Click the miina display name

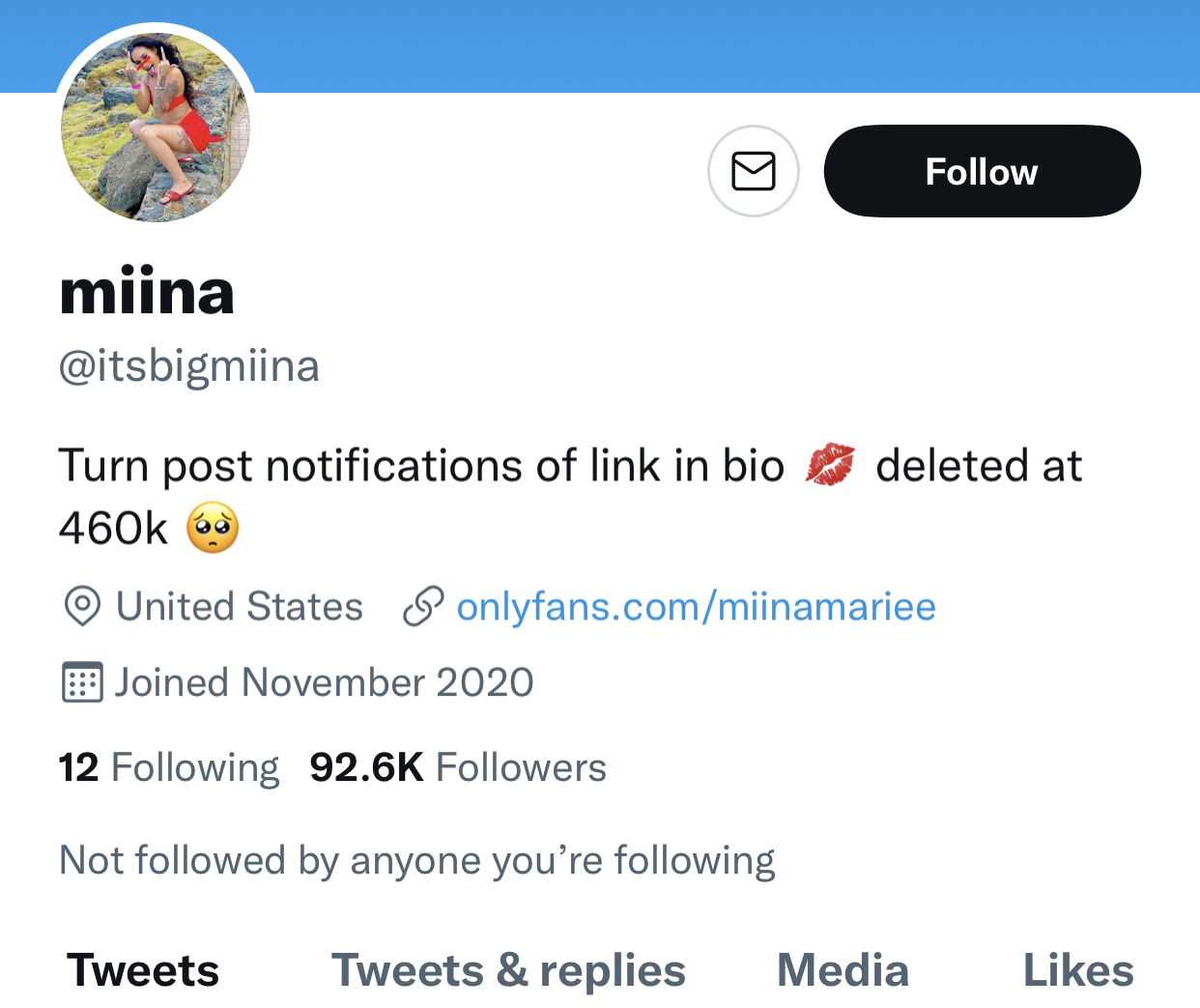tap(147, 291)
